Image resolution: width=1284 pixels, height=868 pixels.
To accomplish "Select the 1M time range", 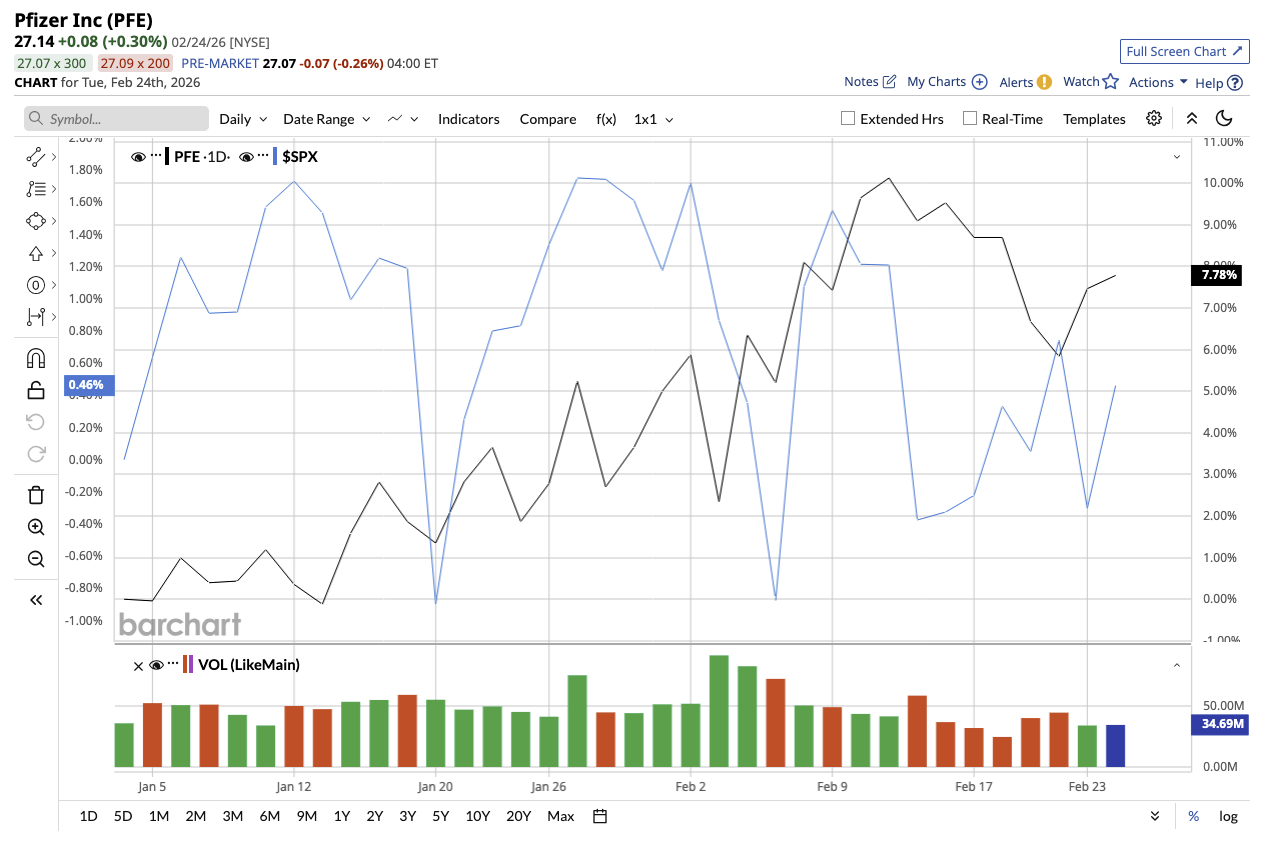I will pos(159,816).
